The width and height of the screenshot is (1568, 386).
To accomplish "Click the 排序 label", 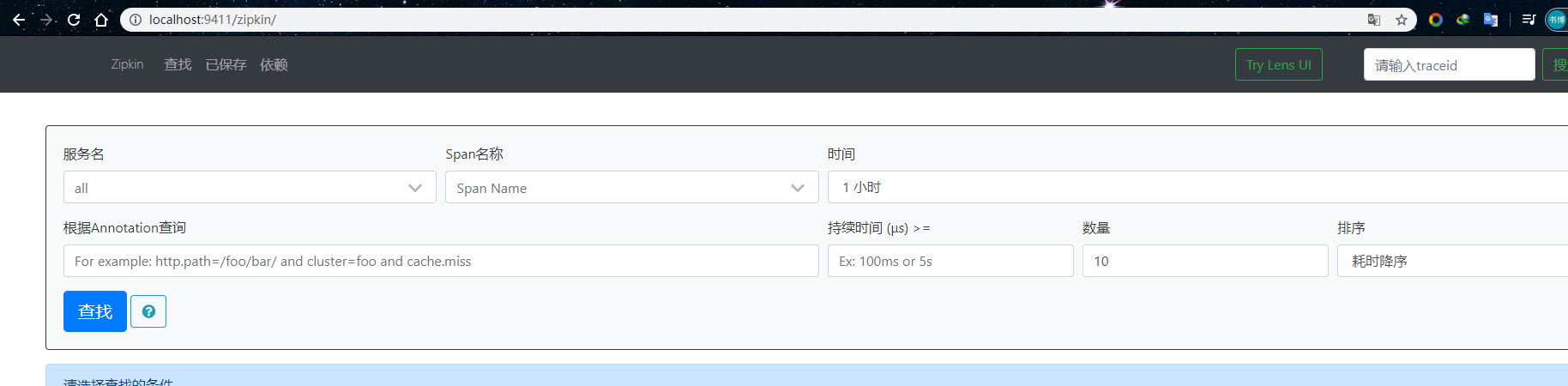I will point(1351,228).
